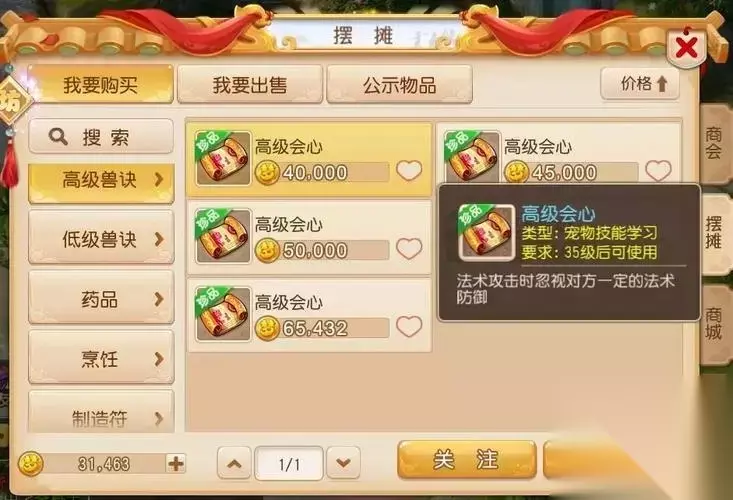This screenshot has width=733, height=500.
Task: Click scroll icon of the 50,000 listing
Action: (223, 236)
